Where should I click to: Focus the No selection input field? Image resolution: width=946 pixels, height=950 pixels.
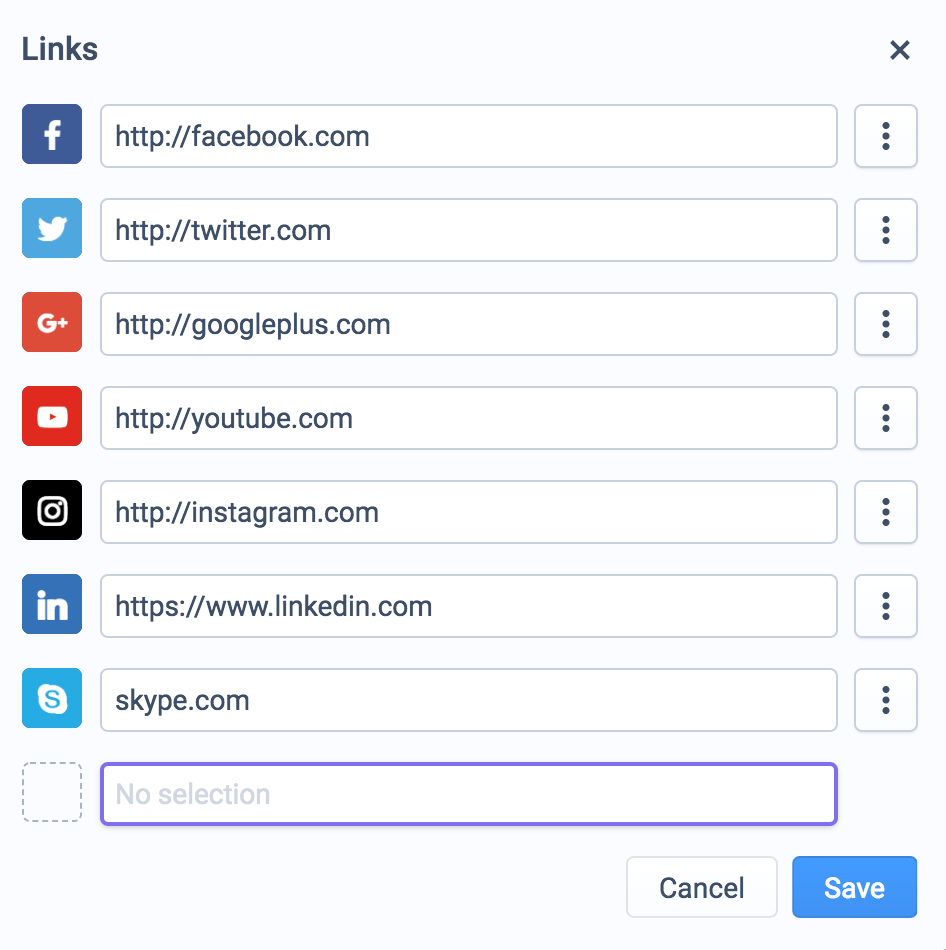tap(469, 794)
